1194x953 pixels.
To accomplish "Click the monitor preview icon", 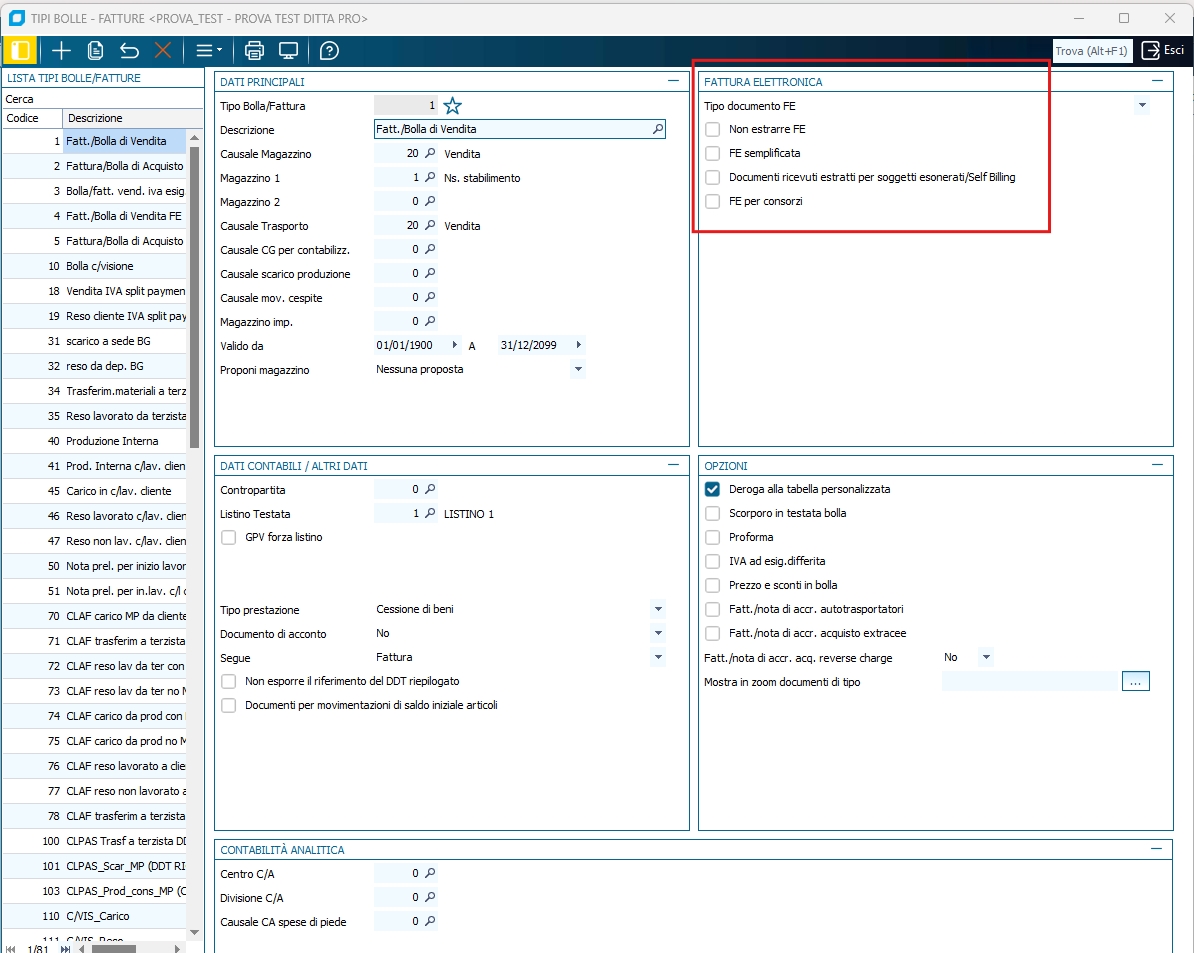I will pyautogui.click(x=289, y=51).
